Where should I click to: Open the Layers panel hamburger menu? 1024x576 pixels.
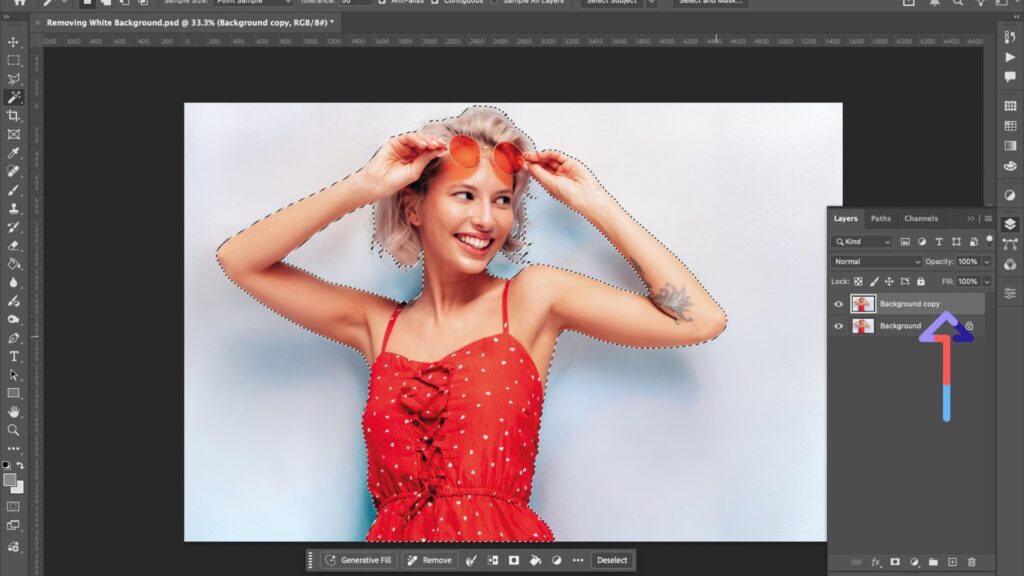[988, 219]
